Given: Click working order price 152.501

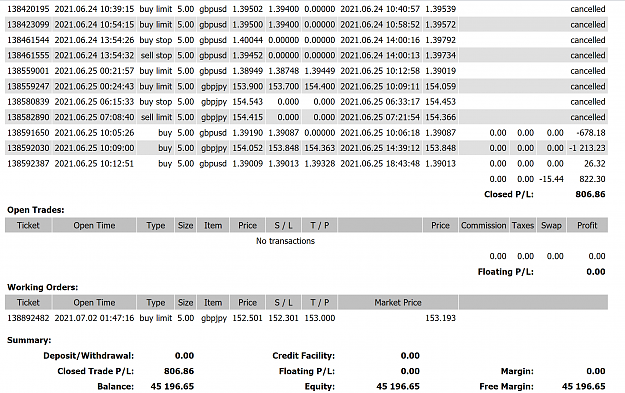Looking at the screenshot, I should (x=248, y=318).
